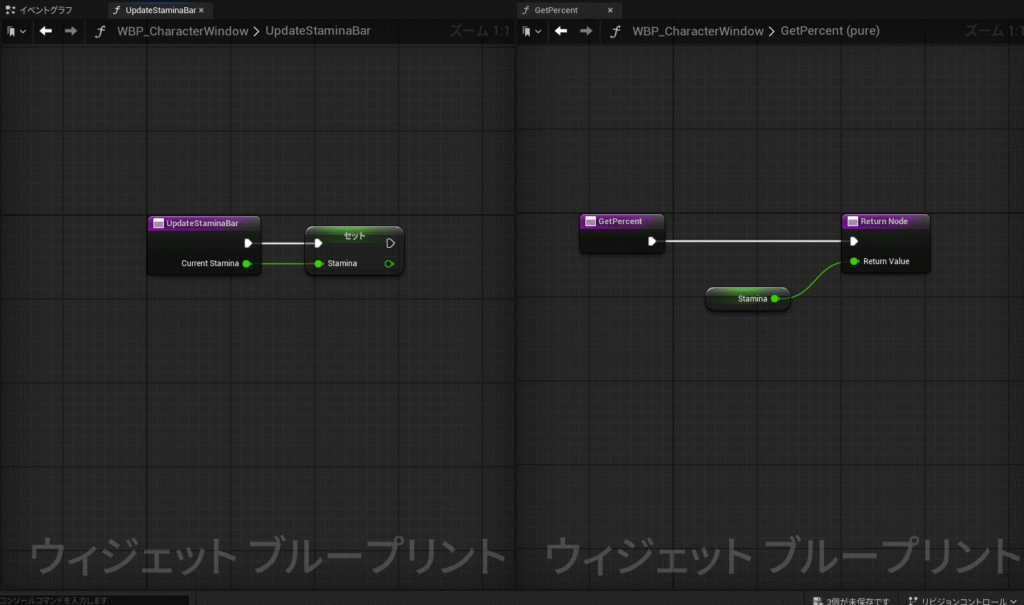Click the function icon beside the GetPercent breadcrumb
This screenshot has height=605, width=1024.
(615, 31)
